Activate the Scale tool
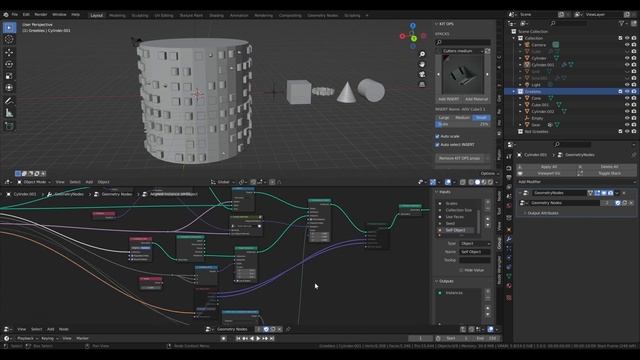640x360 pixels. point(9,76)
